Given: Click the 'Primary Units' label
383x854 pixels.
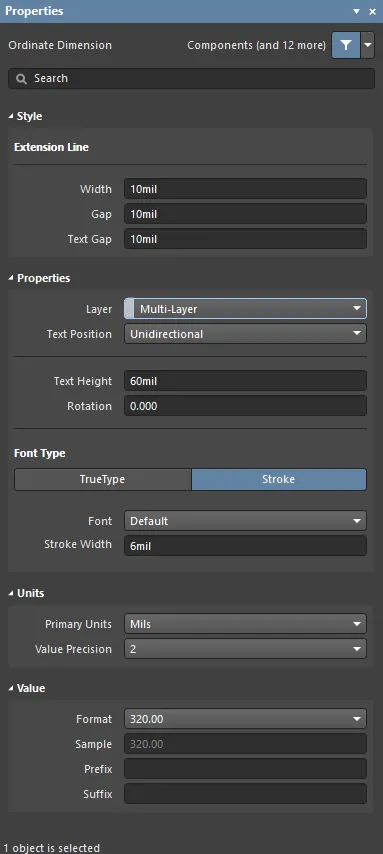Looking at the screenshot, I should tap(78, 624).
